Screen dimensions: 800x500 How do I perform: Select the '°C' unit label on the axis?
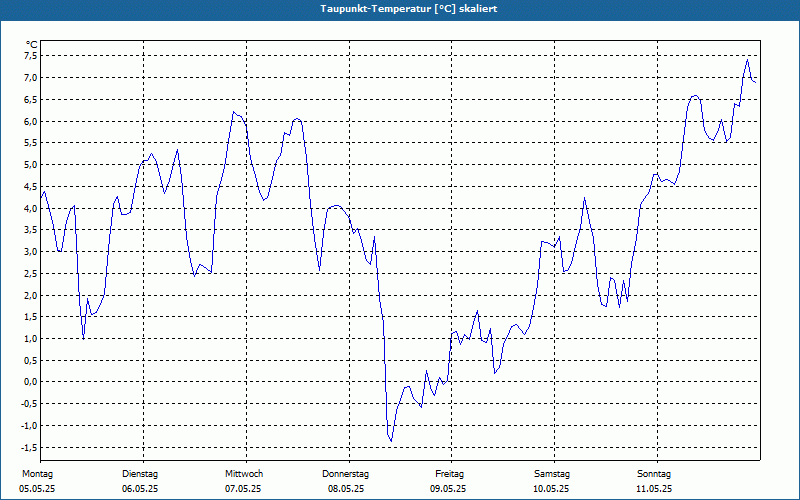(32, 45)
